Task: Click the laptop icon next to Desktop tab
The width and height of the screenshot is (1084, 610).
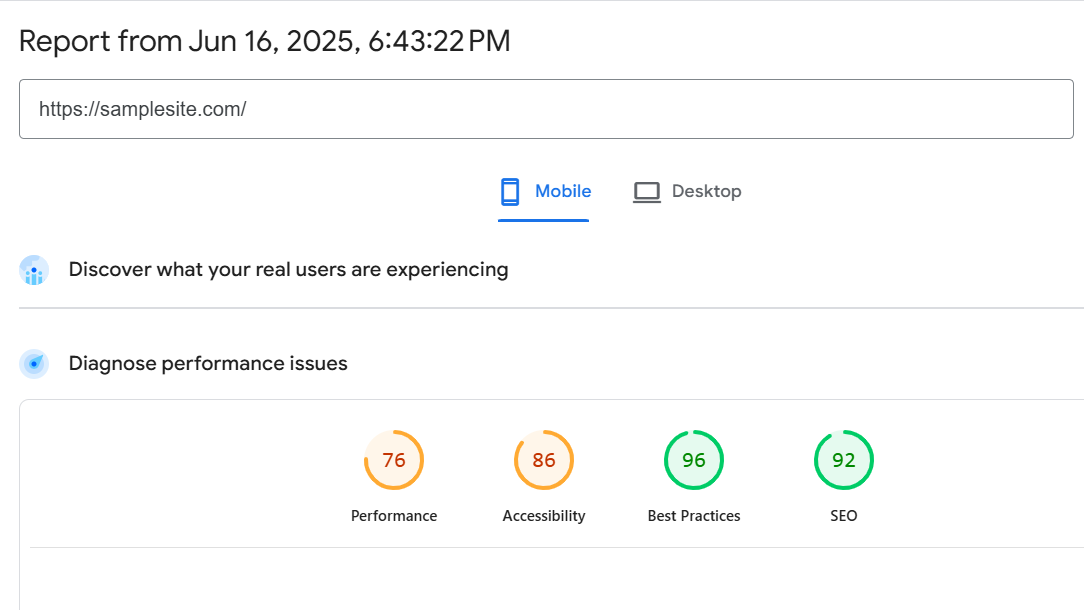Action: coord(646,191)
